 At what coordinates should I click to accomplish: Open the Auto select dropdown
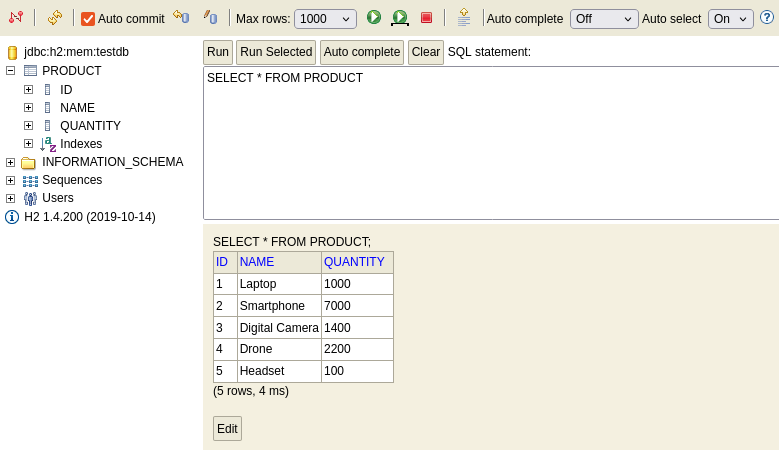731,19
